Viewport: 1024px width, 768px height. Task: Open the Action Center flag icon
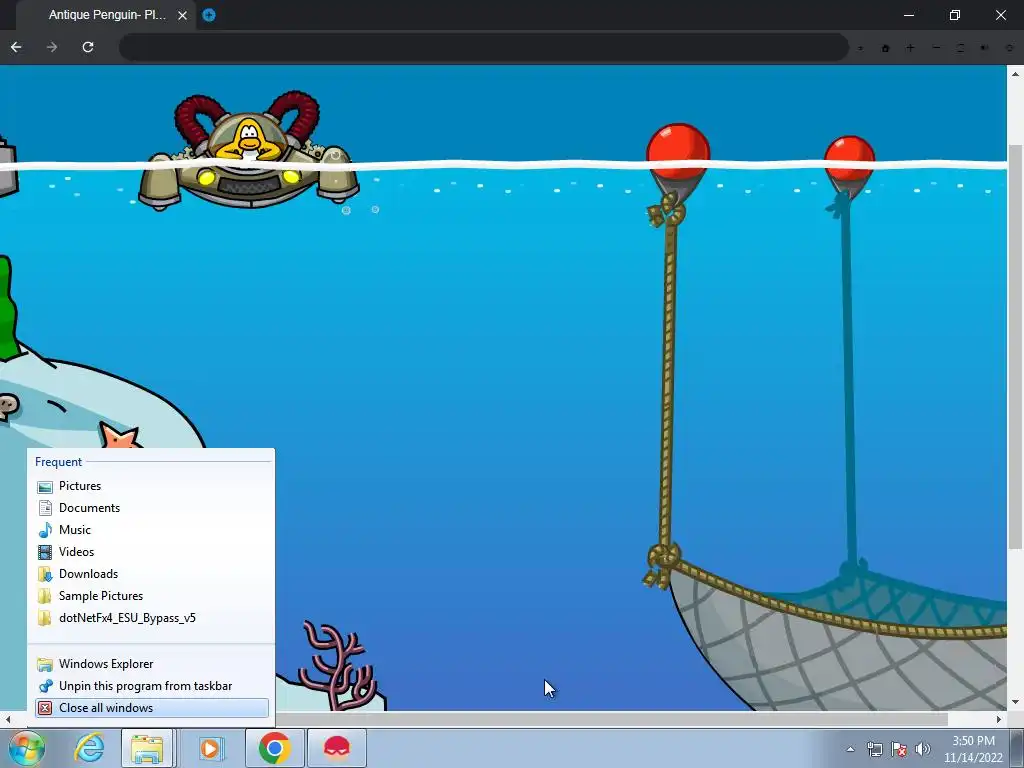pyautogui.click(x=899, y=749)
